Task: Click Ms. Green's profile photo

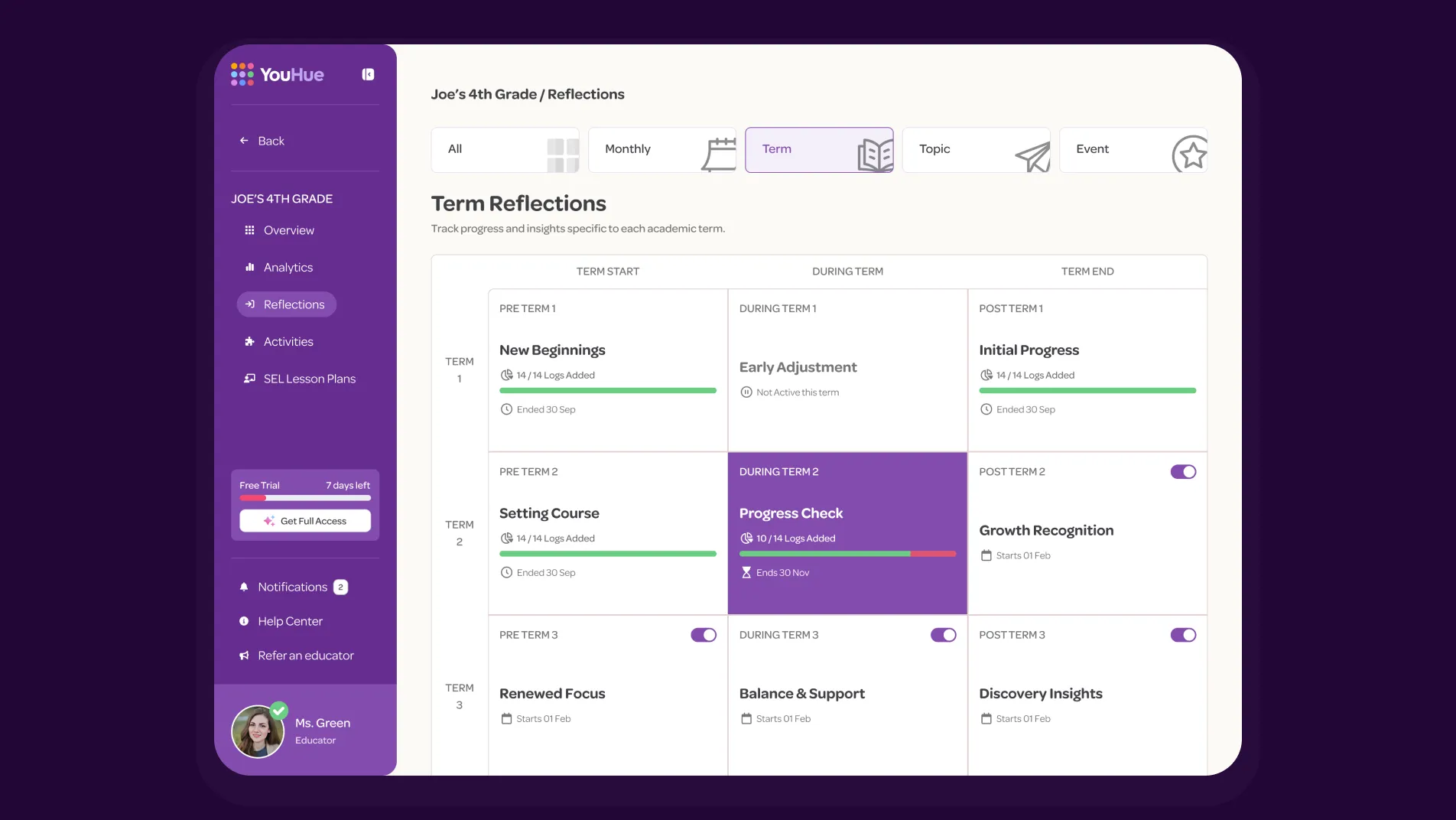Action: pyautogui.click(x=258, y=731)
